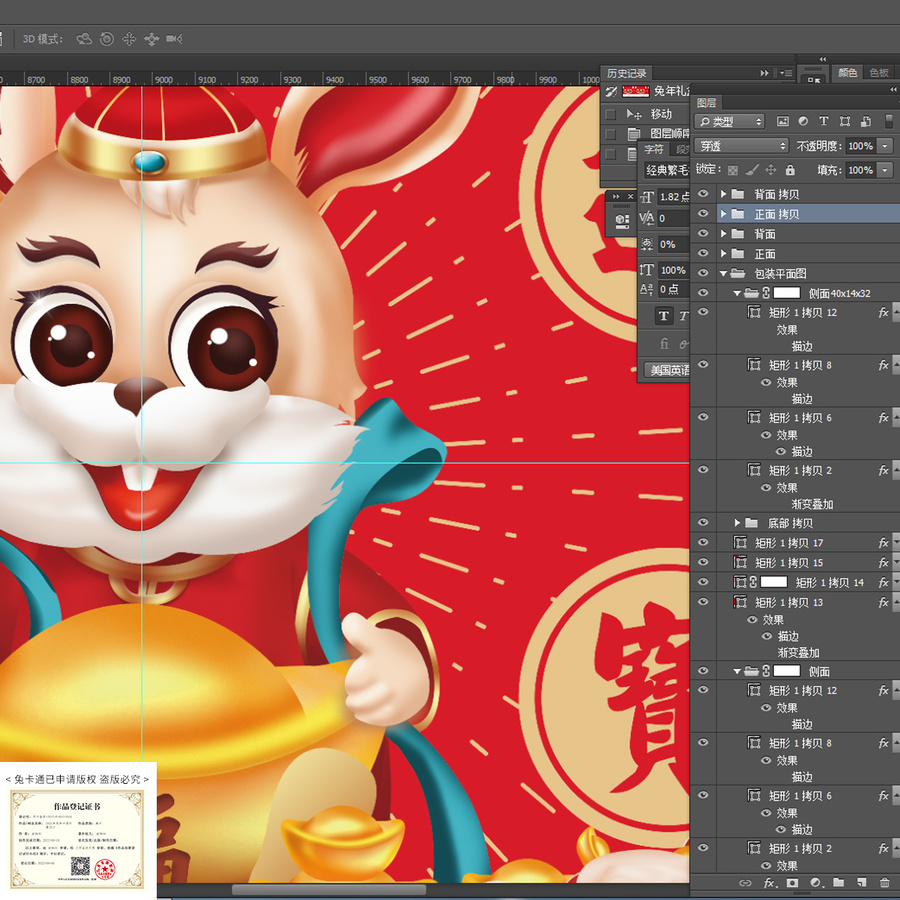Open the layer filter 类型 dropdown
900x900 pixels.
pos(730,122)
